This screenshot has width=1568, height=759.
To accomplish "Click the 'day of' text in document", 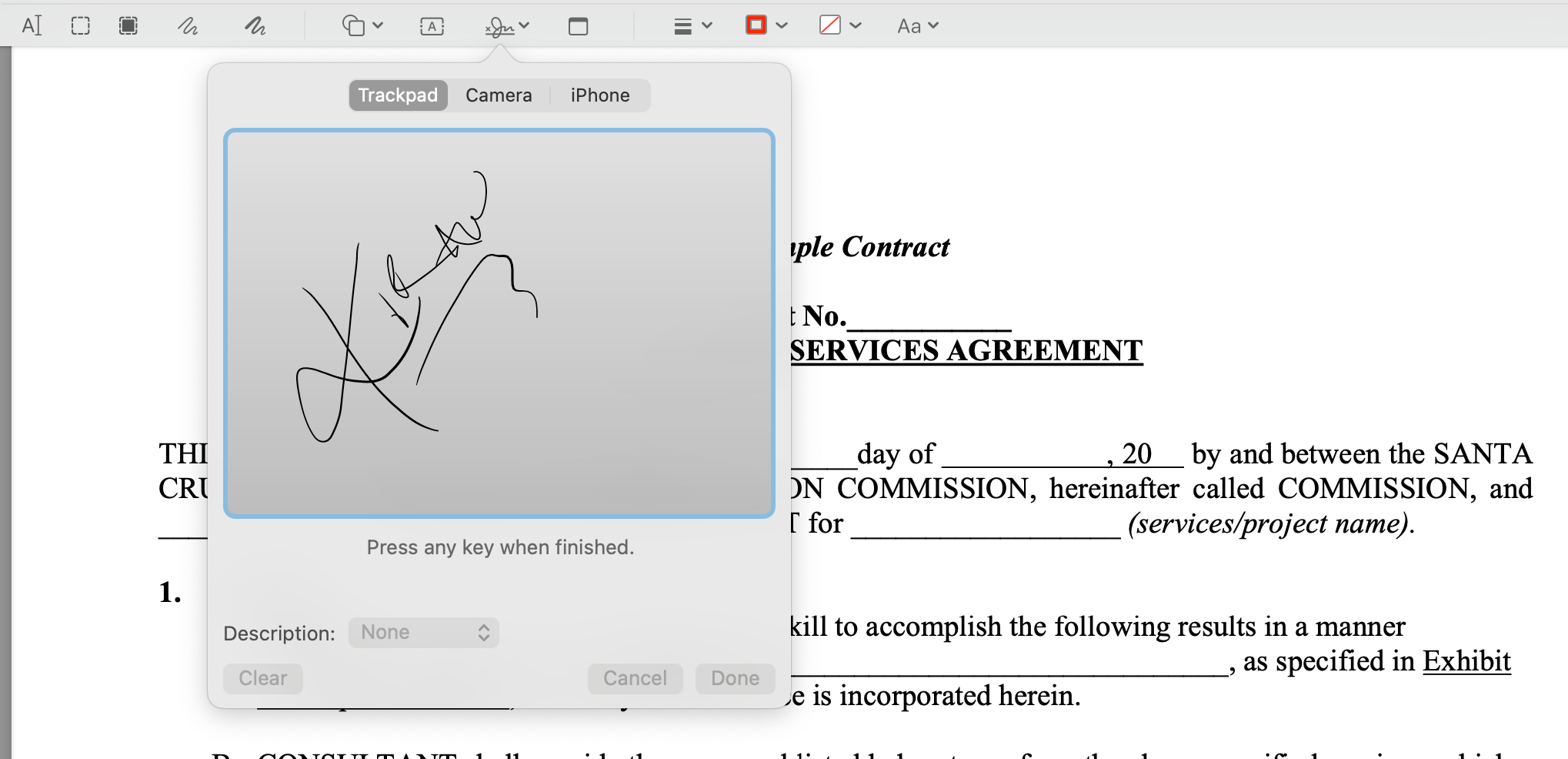I will pos(896,454).
